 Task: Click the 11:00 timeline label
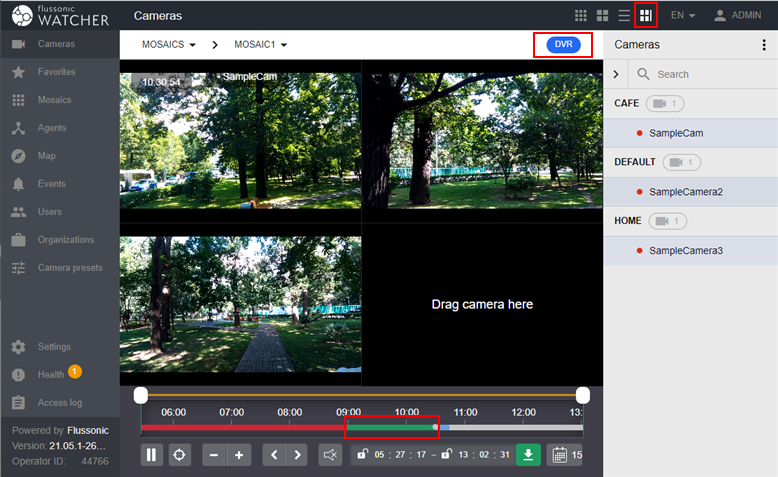click(465, 412)
